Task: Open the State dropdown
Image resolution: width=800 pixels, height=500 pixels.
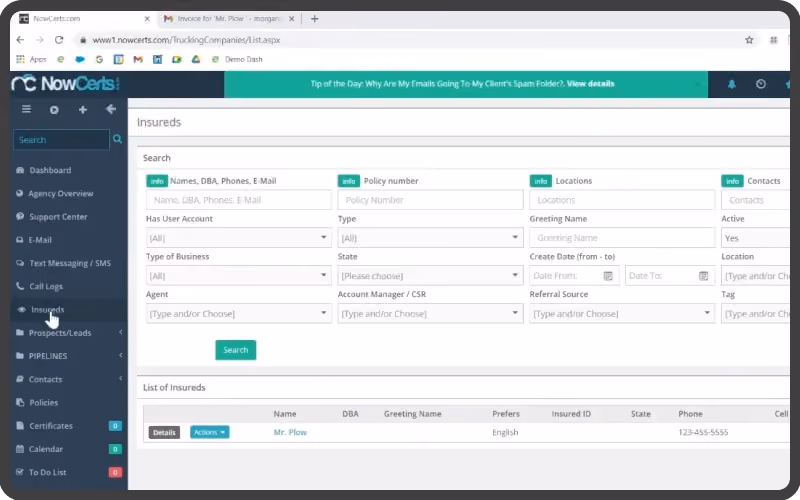Action: pos(430,276)
